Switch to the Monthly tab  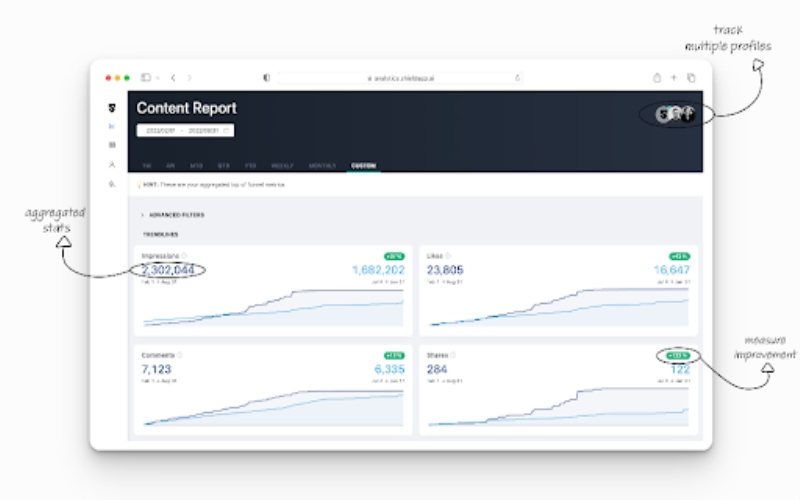click(322, 165)
